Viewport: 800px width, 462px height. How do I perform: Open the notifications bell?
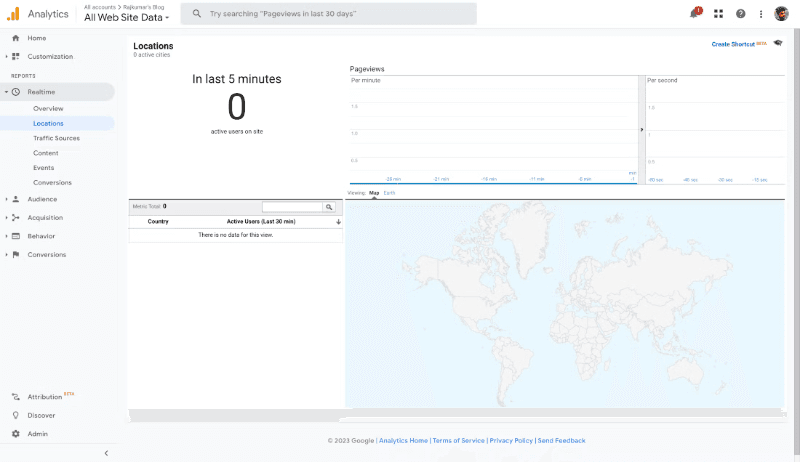(694, 13)
